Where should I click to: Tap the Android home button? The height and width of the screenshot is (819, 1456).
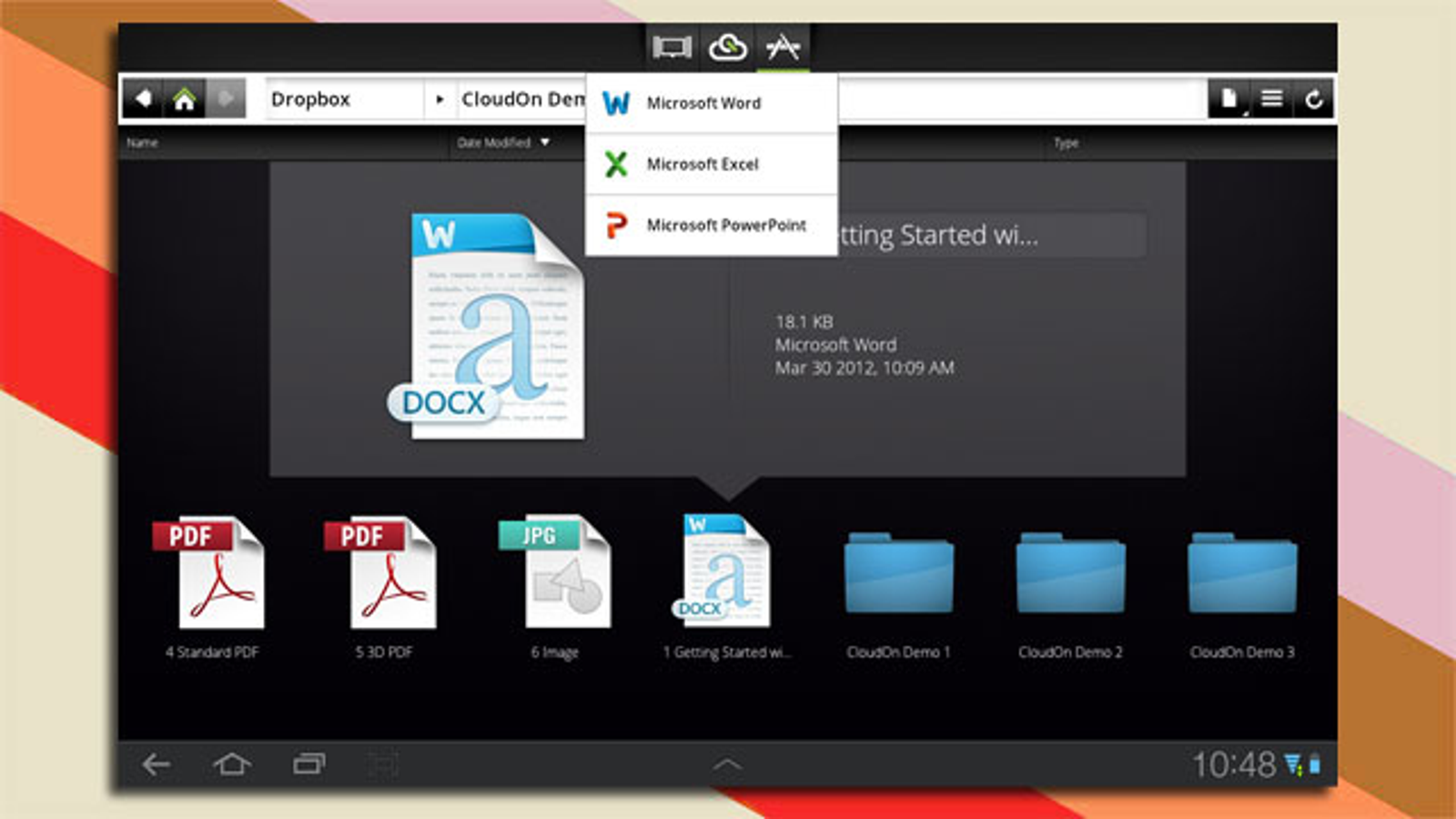[232, 764]
